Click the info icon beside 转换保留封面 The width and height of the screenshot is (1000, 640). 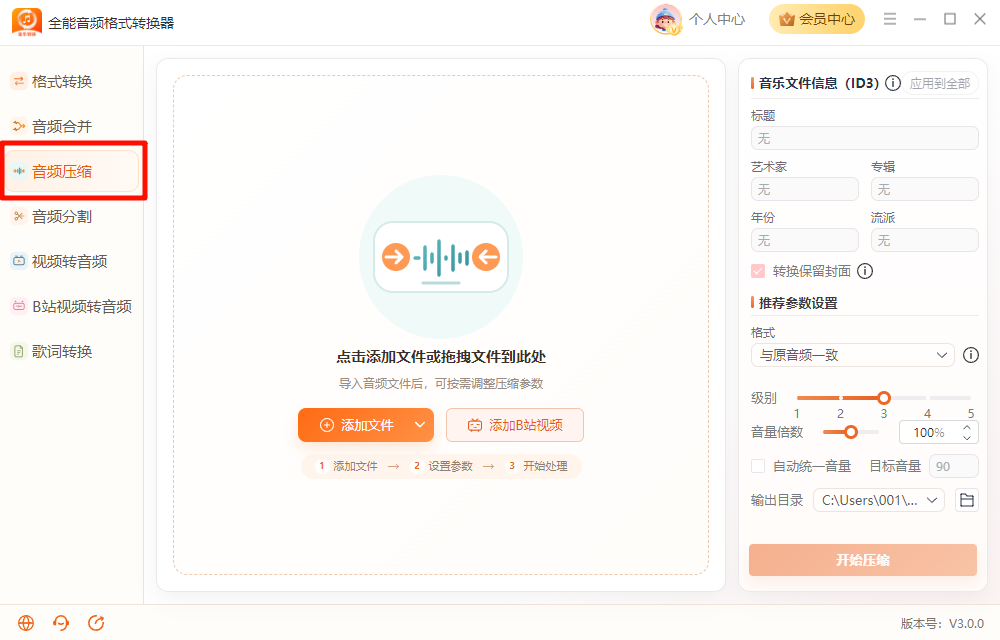(x=865, y=271)
